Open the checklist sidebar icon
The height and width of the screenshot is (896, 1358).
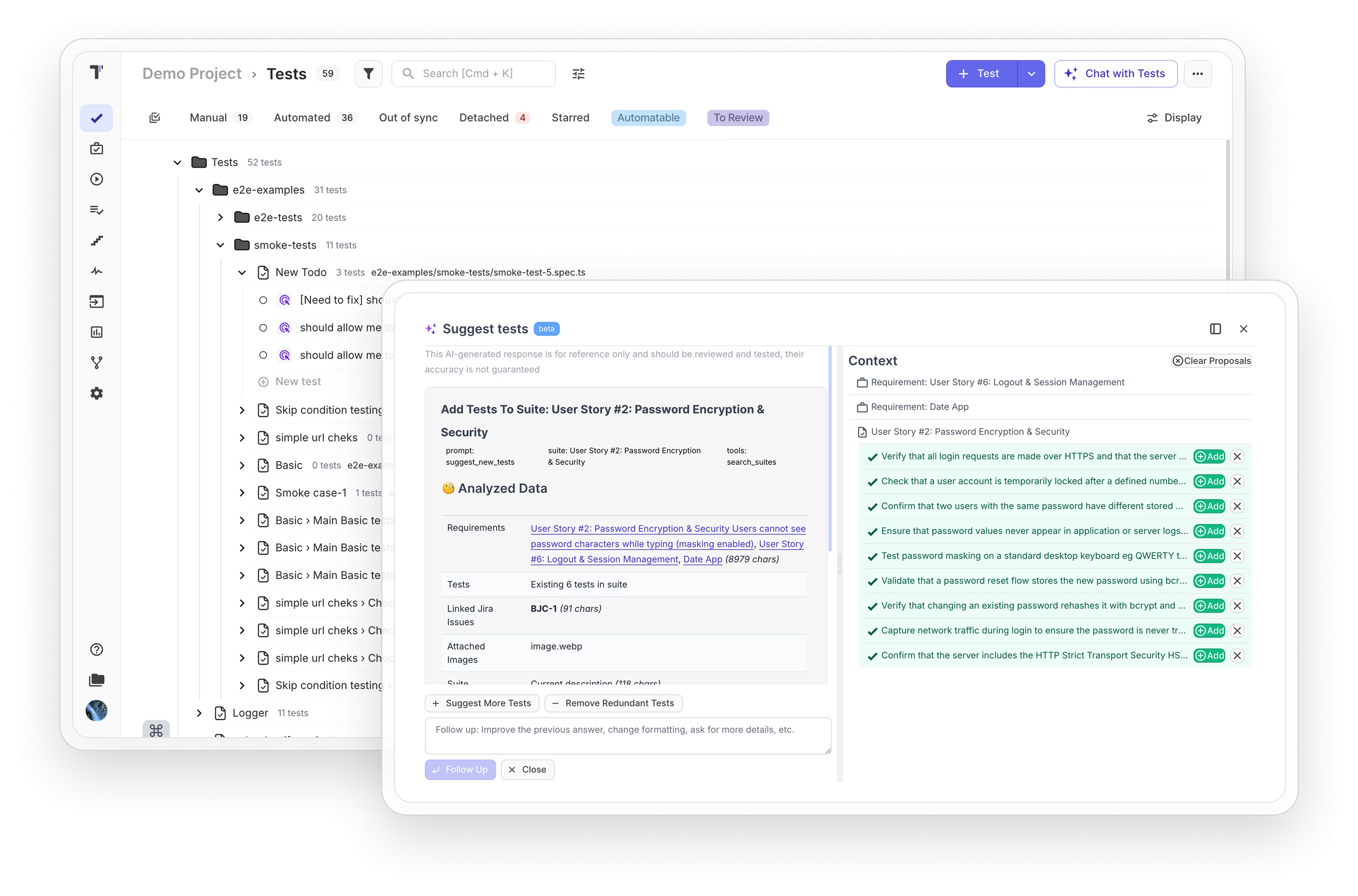pyautogui.click(x=97, y=210)
